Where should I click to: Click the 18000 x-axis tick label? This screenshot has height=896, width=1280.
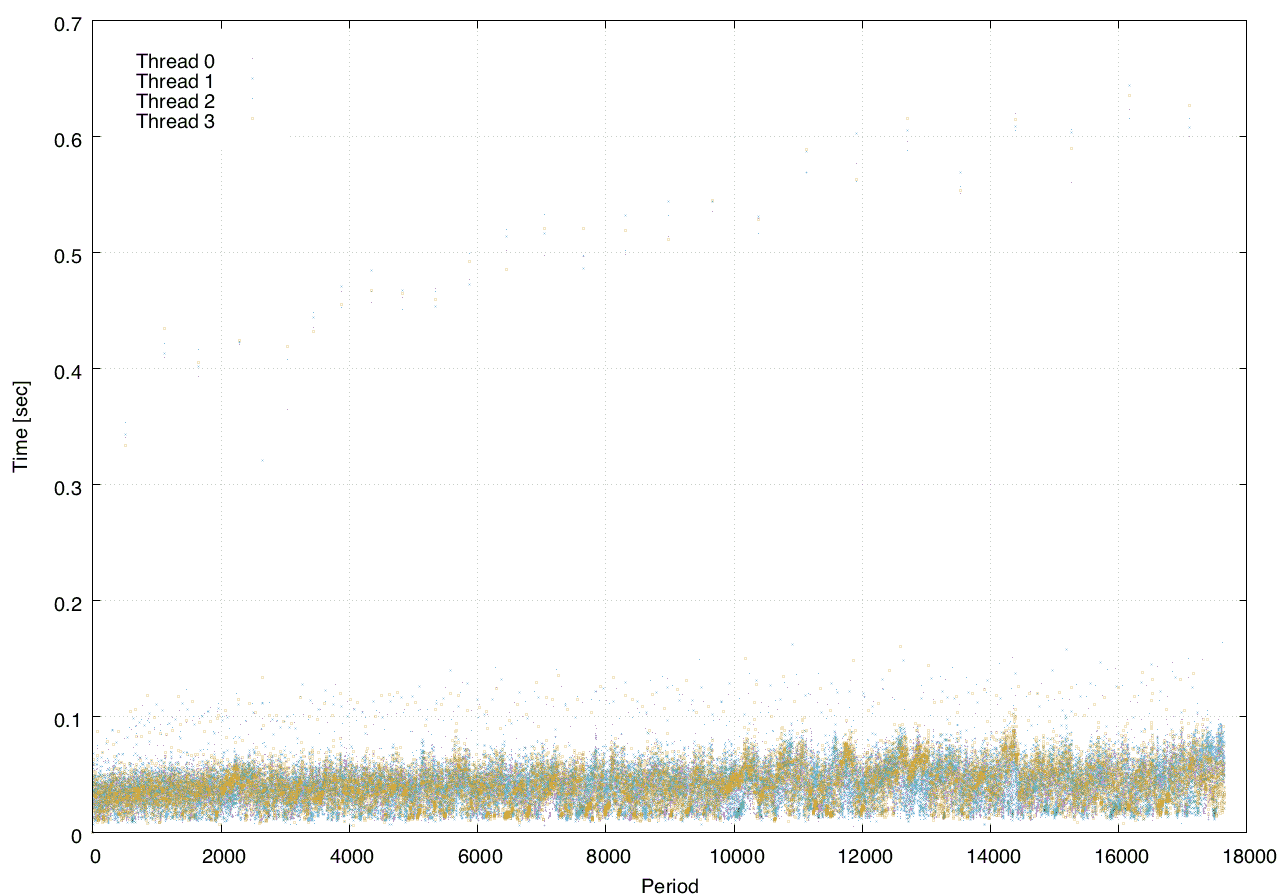pyautogui.click(x=1246, y=856)
